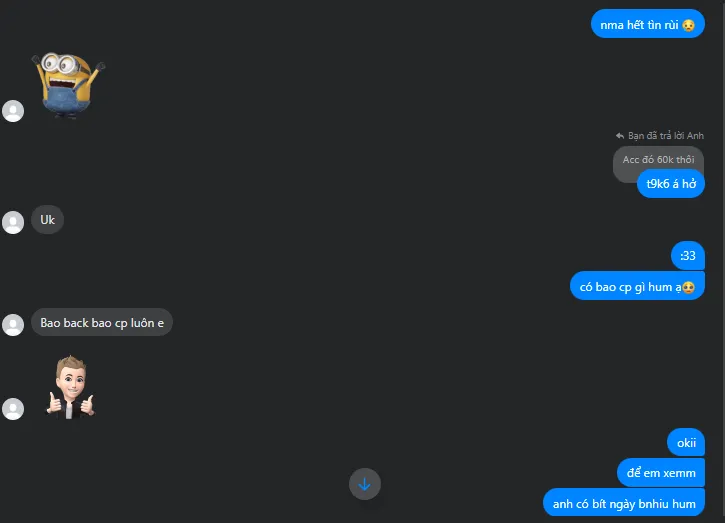Select the ':33' message bubble

[x=688, y=255]
